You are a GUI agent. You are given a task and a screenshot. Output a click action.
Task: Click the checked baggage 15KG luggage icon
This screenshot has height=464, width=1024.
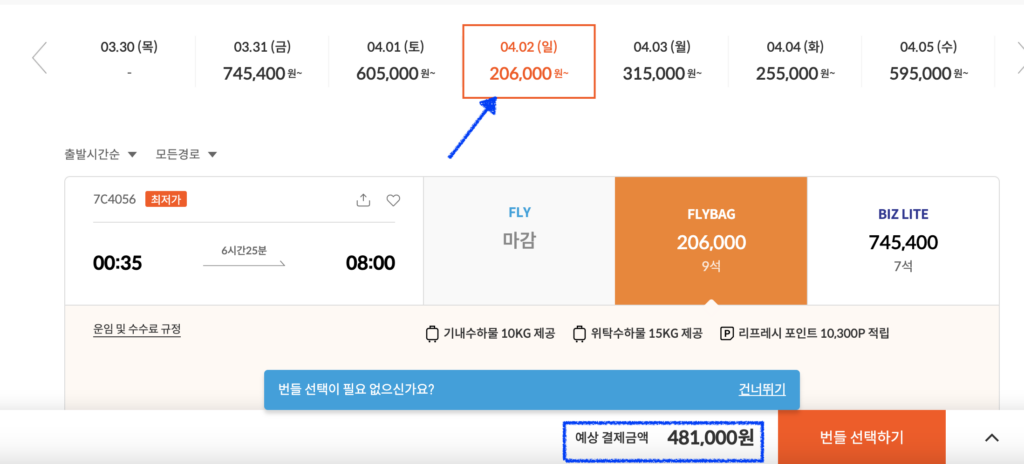coord(579,334)
